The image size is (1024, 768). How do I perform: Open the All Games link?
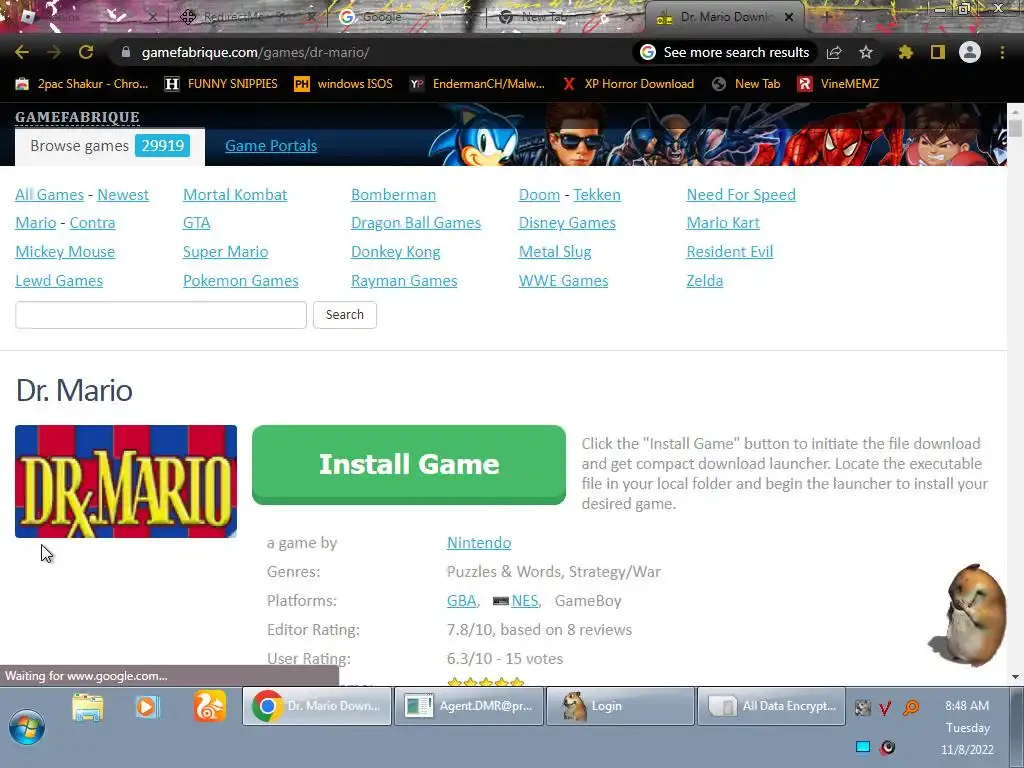pyautogui.click(x=50, y=195)
